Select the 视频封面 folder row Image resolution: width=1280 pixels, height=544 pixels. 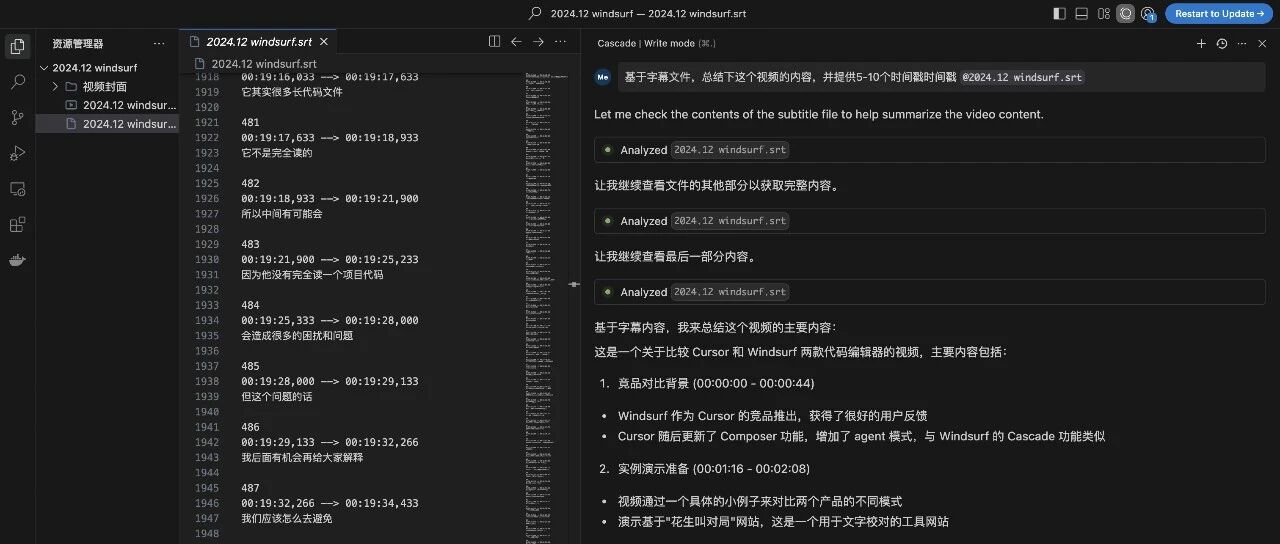point(107,87)
